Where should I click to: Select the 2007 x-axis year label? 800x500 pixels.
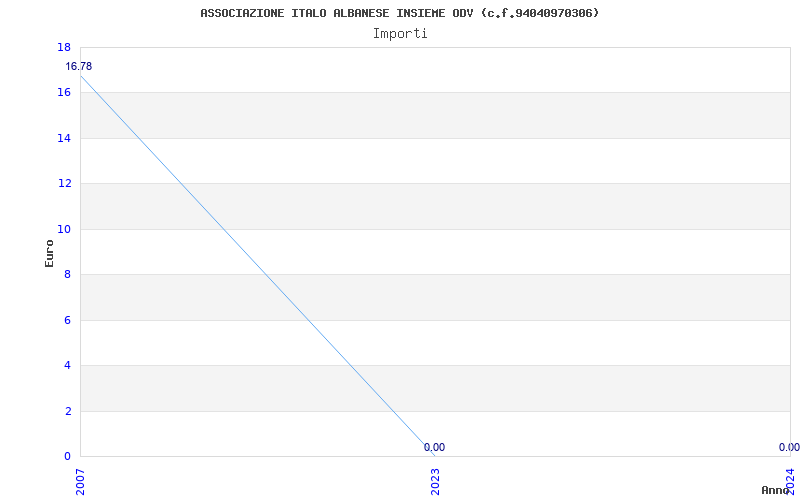click(81, 482)
